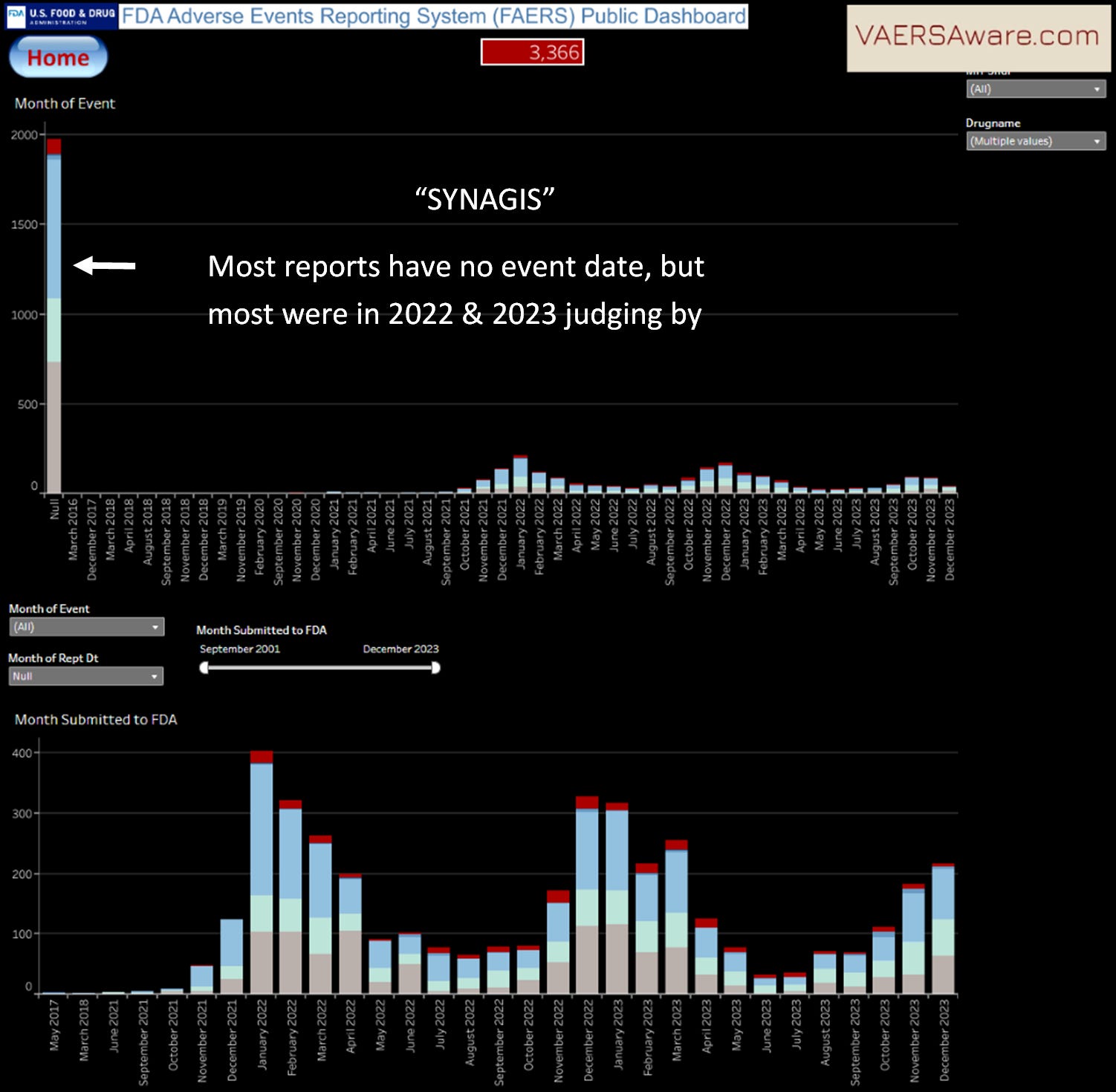
Task: Click 'December 2023' label on submitted chart axis
Action: pos(944,1040)
